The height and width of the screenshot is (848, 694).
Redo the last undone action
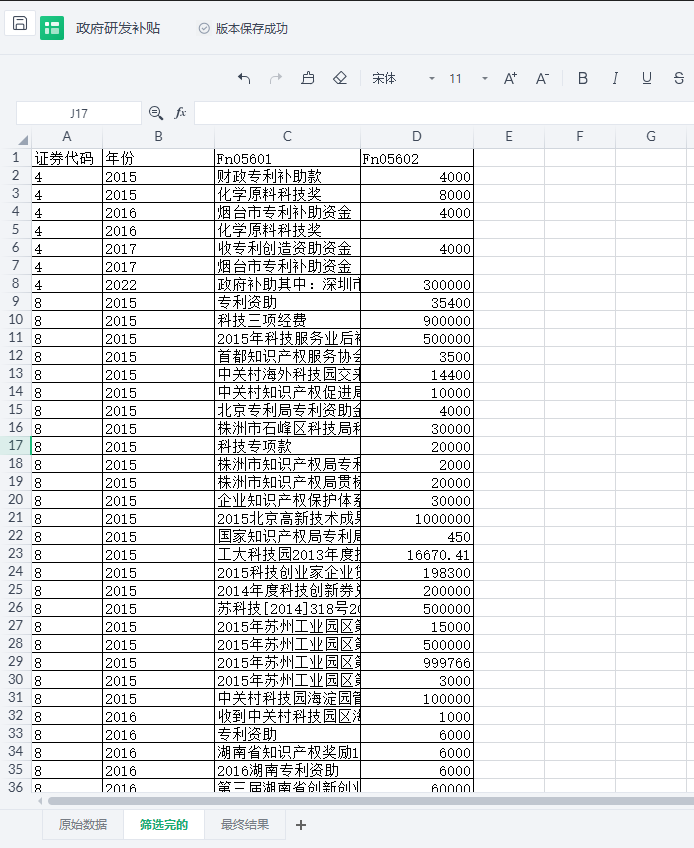click(x=276, y=79)
